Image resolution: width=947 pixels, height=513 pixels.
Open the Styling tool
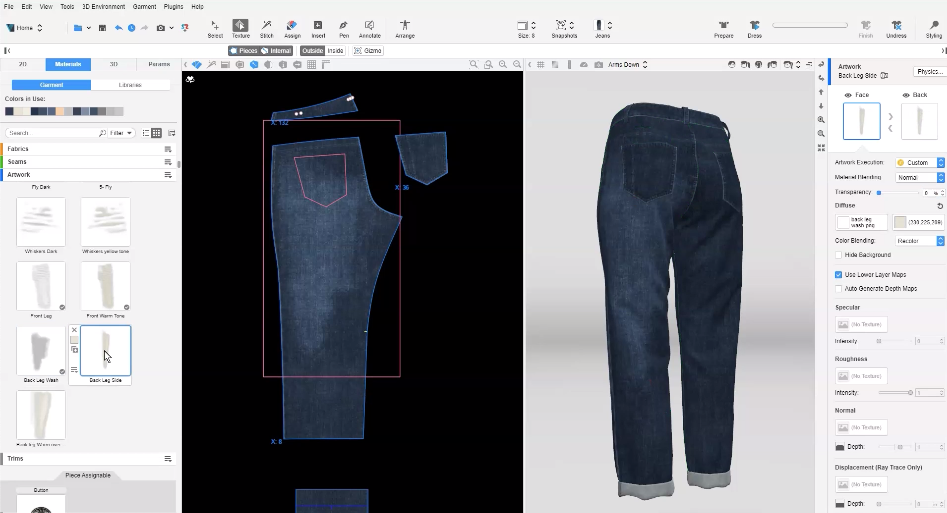coord(933,28)
